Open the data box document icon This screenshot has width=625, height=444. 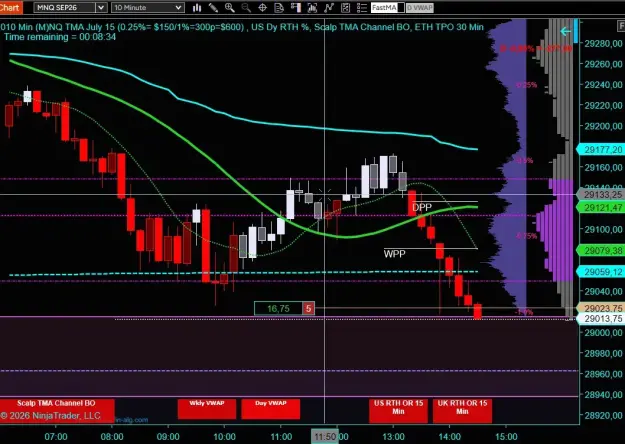[279, 7]
